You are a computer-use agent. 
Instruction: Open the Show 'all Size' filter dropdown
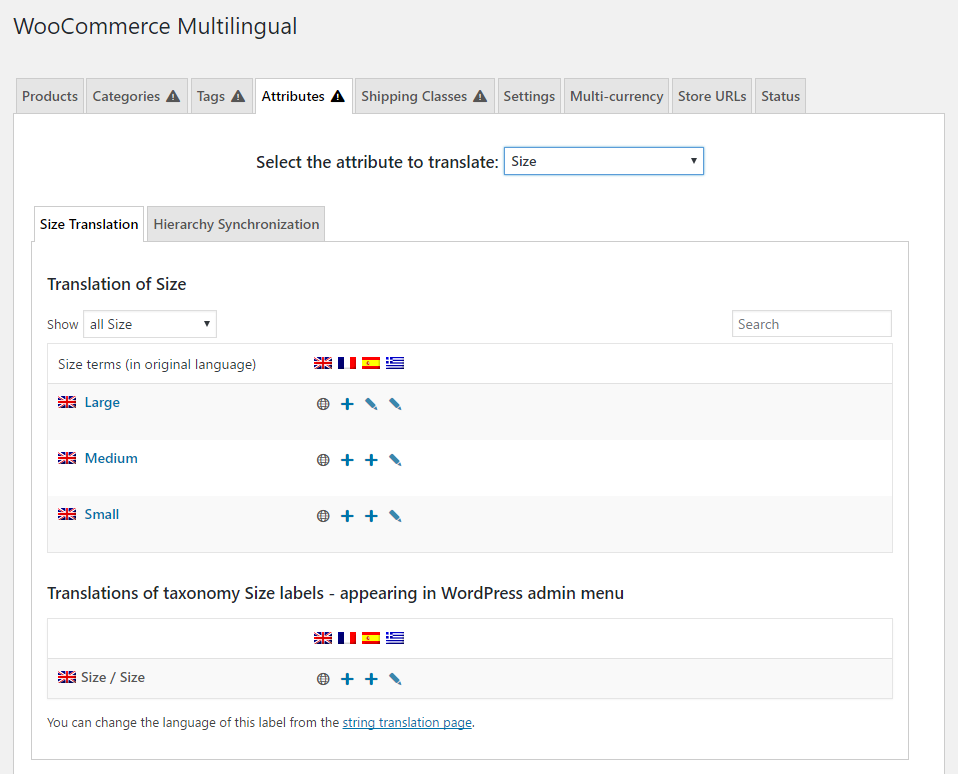[150, 324]
